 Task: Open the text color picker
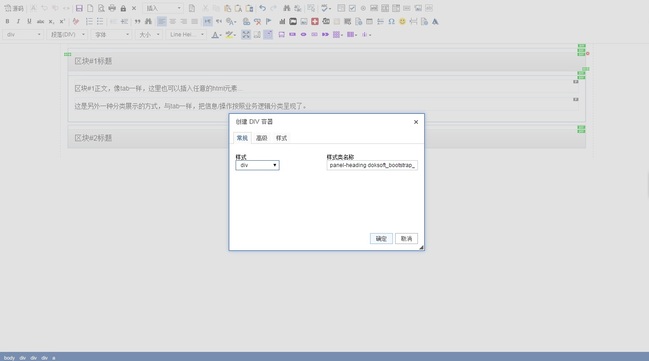[216, 35]
